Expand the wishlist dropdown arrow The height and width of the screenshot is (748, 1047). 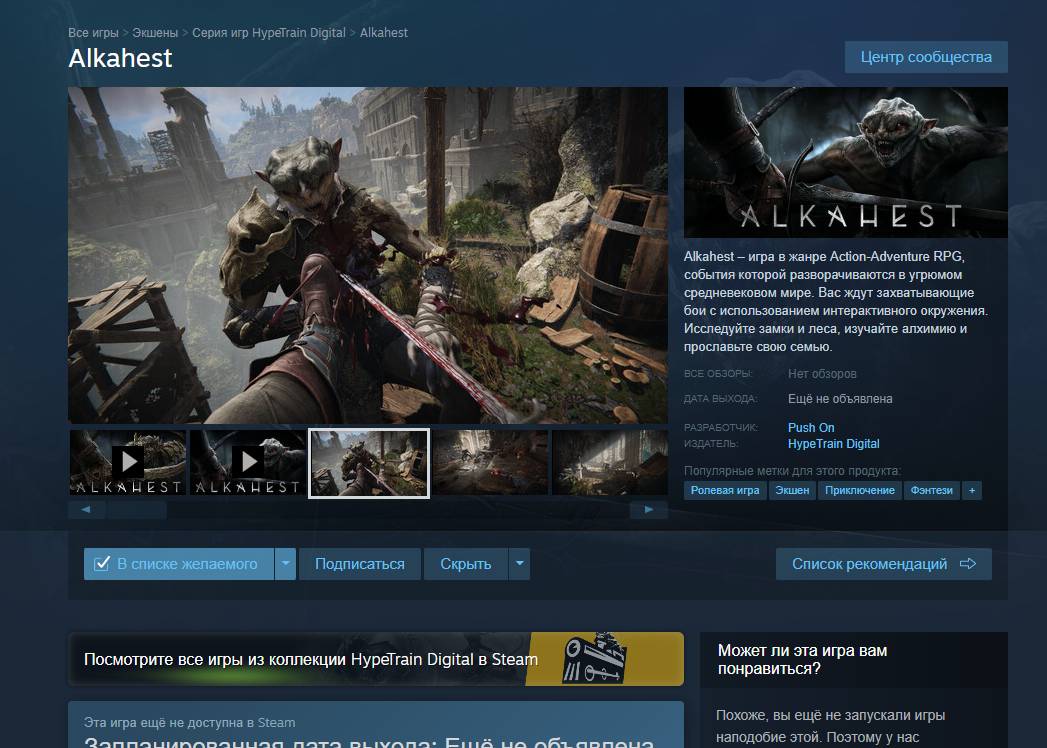coord(285,564)
